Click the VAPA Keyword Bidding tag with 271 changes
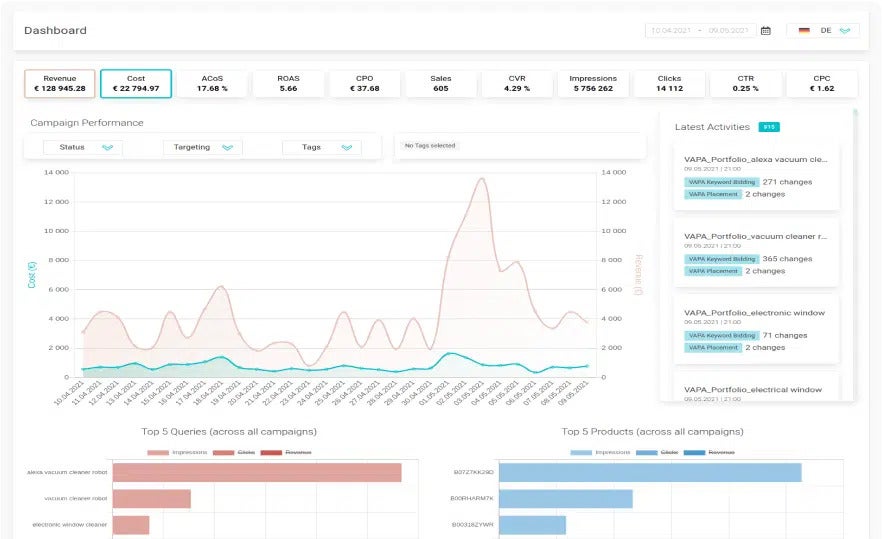 click(721, 182)
